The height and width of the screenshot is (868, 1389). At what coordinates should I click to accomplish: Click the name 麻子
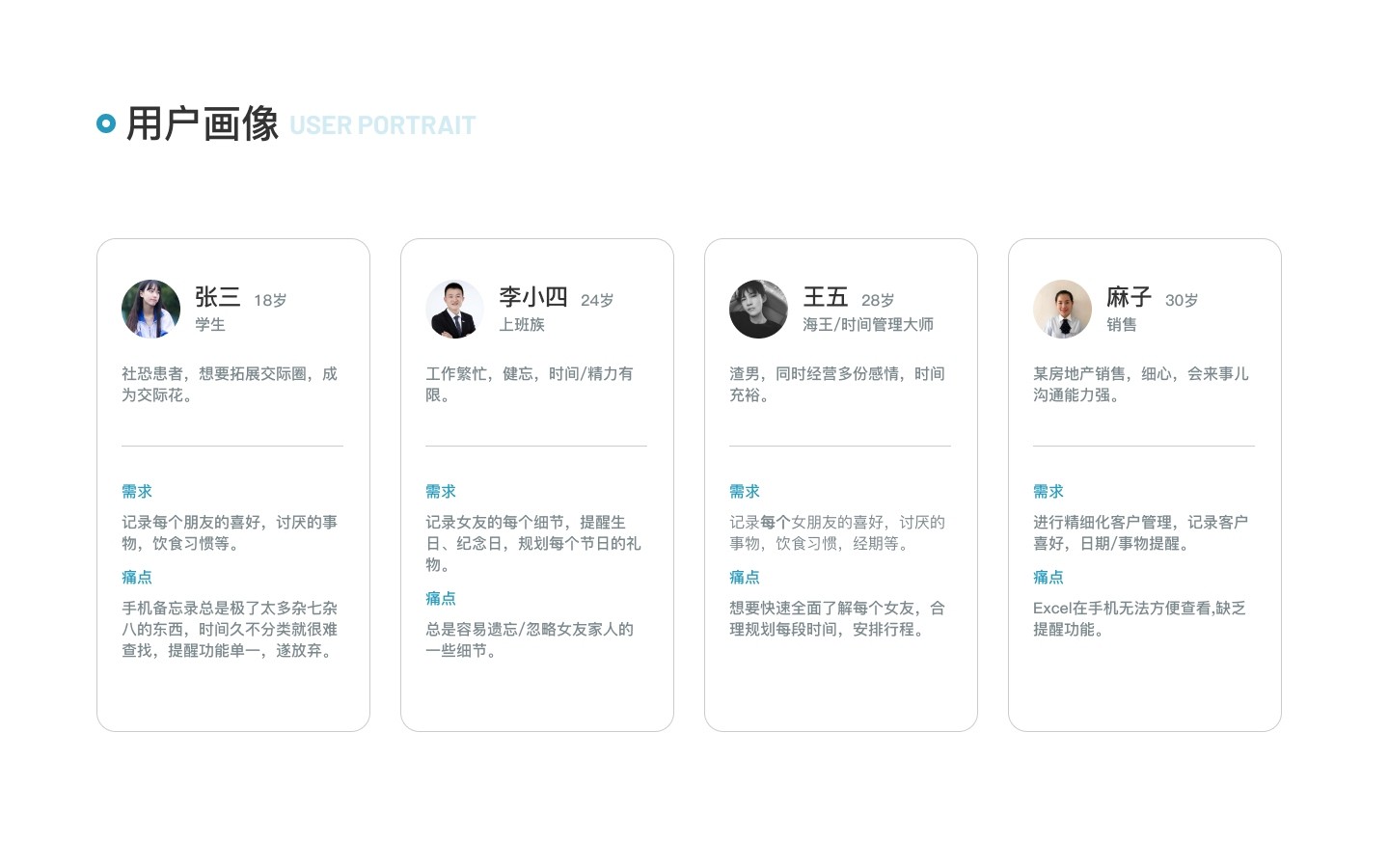[1129, 297]
